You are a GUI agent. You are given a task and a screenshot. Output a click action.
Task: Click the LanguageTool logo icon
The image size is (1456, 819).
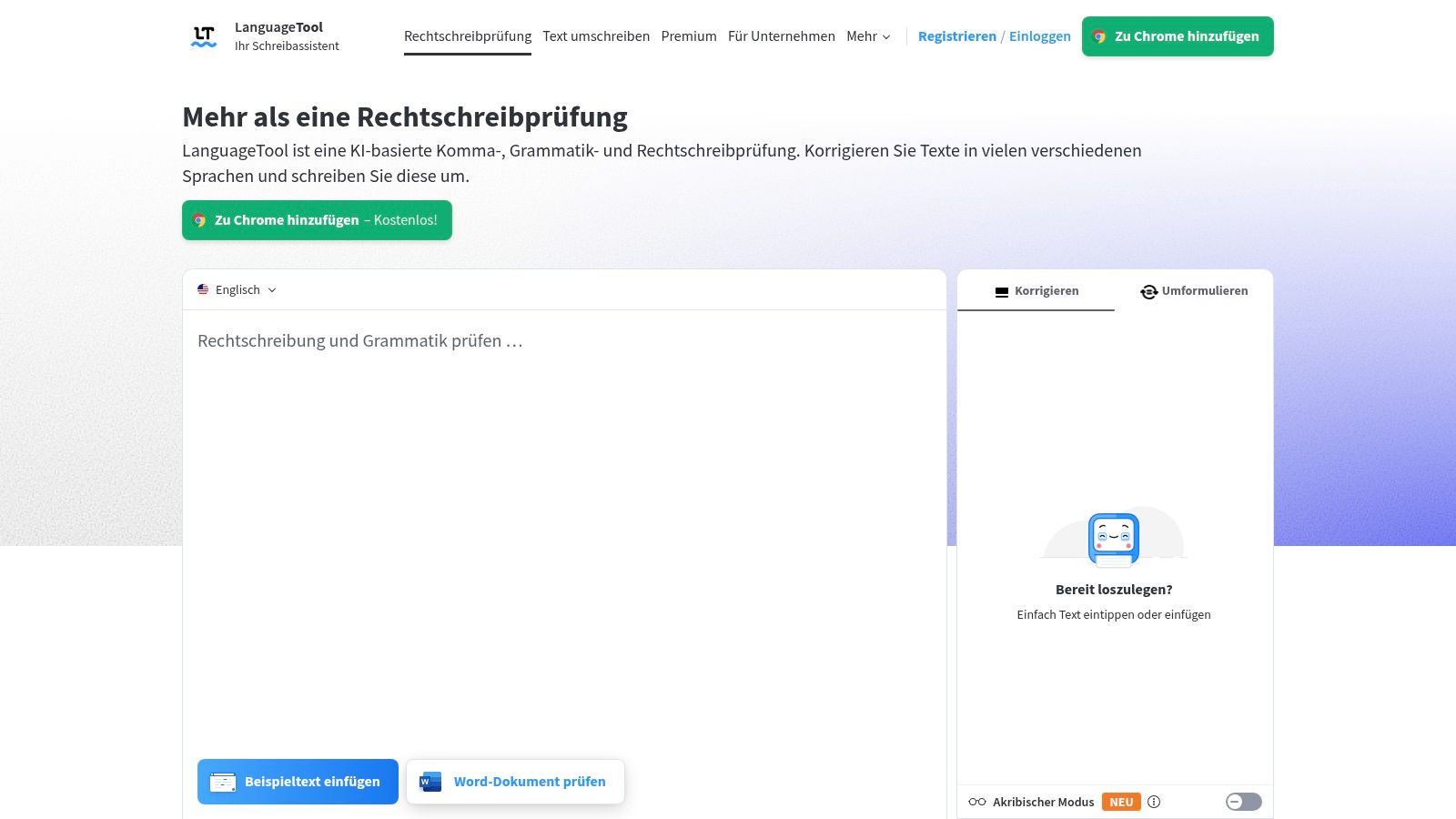pyautogui.click(x=204, y=35)
